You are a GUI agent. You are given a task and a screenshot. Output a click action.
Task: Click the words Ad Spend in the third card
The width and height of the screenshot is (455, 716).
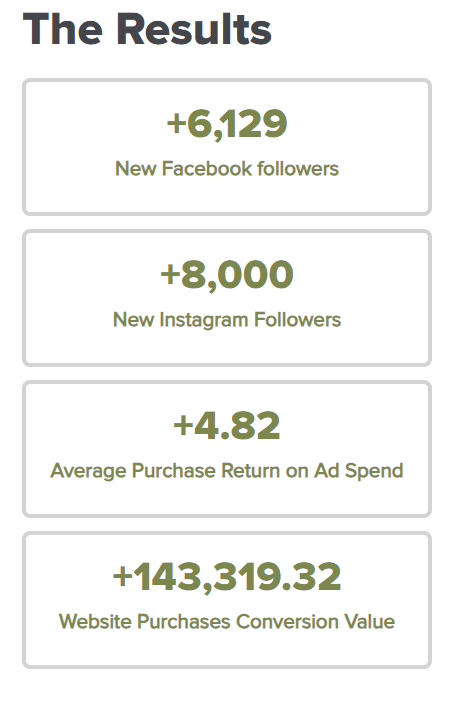pyautogui.click(x=359, y=471)
